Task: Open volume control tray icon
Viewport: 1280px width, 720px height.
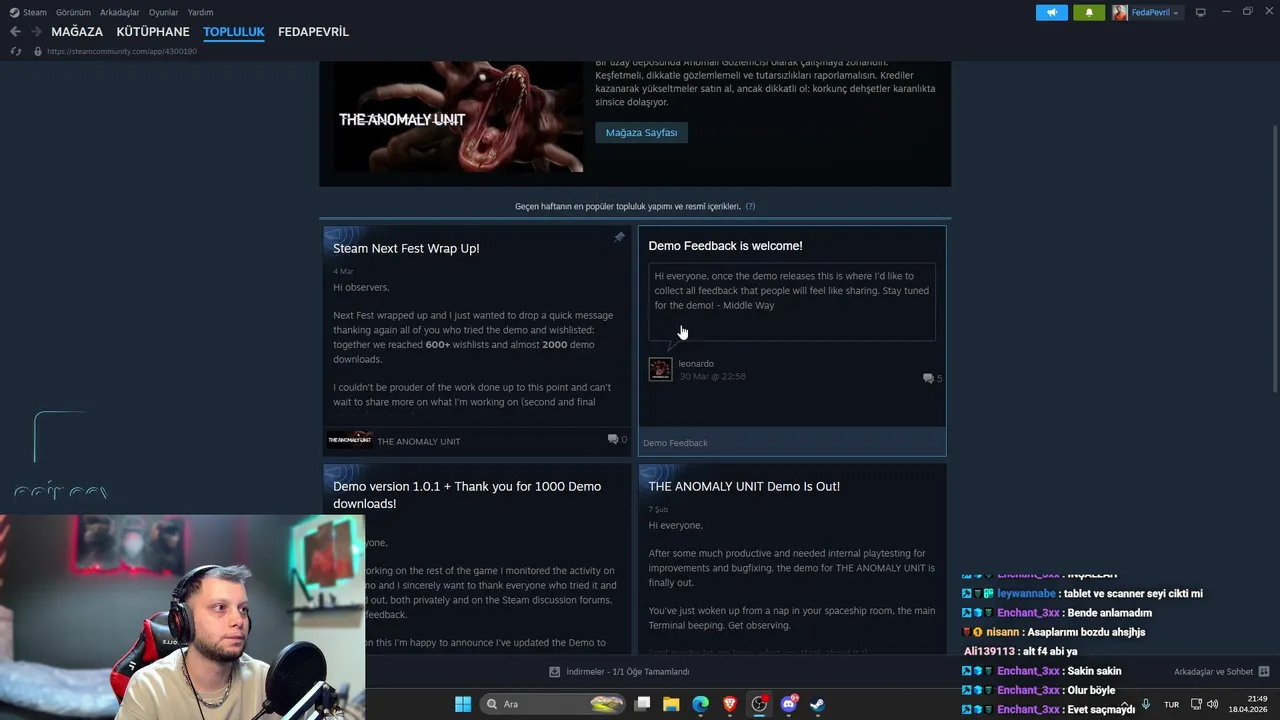Action: point(1213,704)
